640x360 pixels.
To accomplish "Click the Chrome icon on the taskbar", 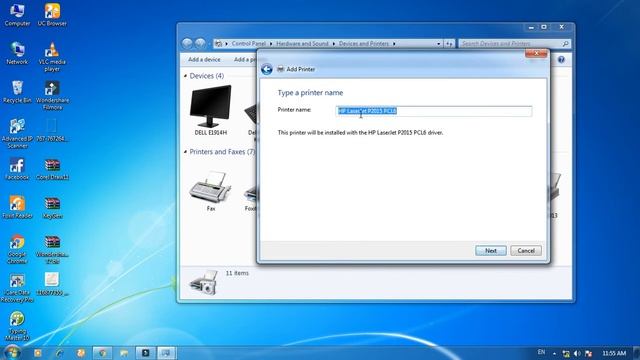I will 102,353.
